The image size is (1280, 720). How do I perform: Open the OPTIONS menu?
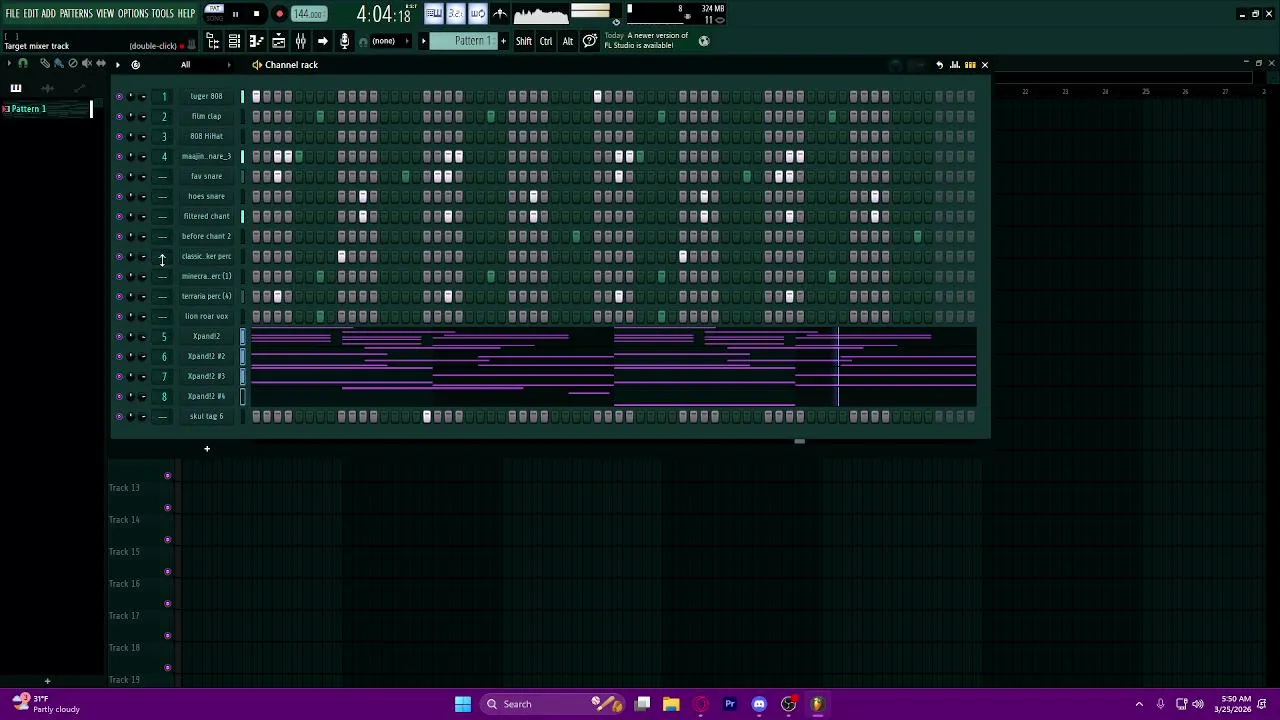pyautogui.click(x=133, y=14)
